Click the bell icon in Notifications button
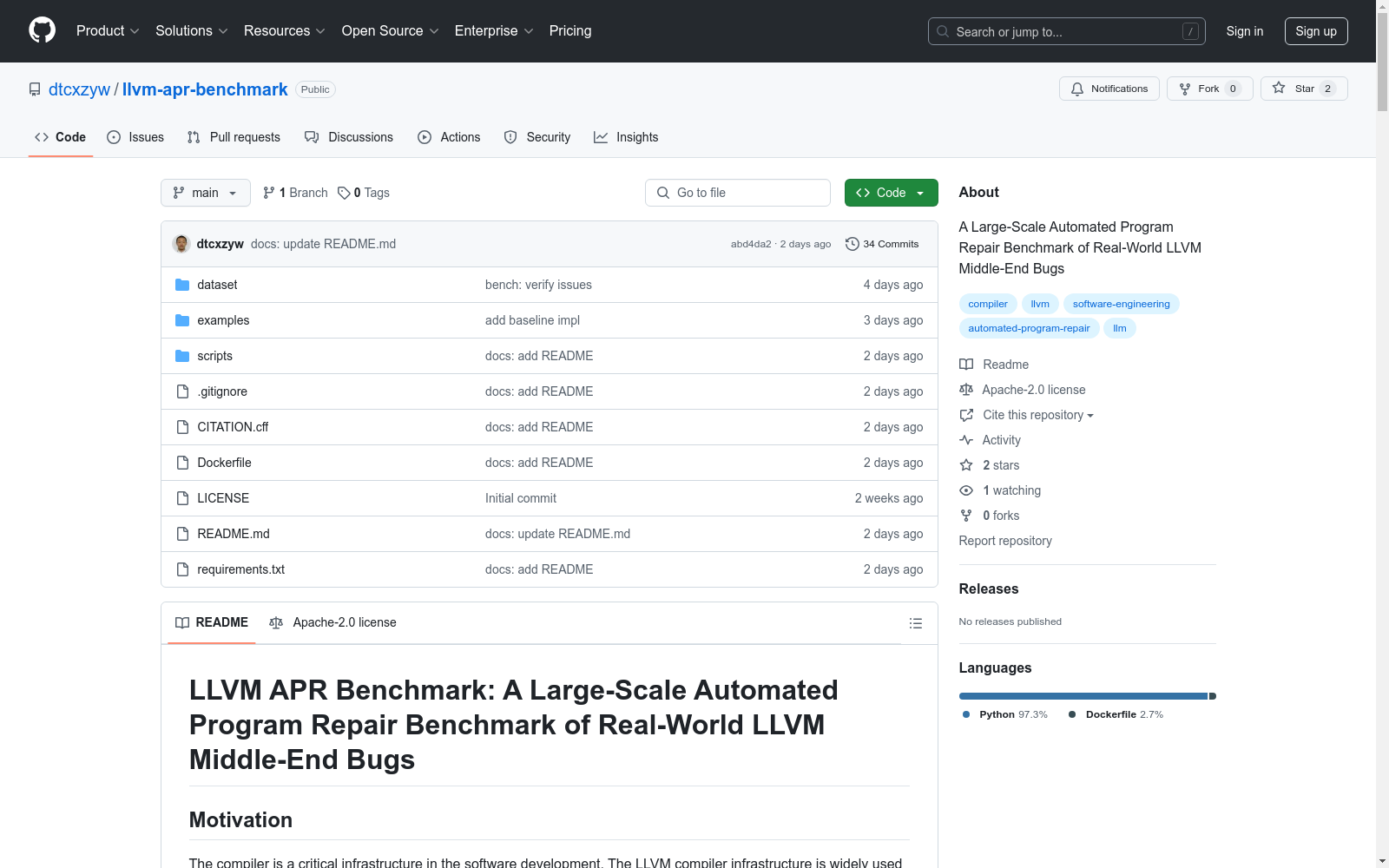1389x868 pixels. click(x=1077, y=89)
